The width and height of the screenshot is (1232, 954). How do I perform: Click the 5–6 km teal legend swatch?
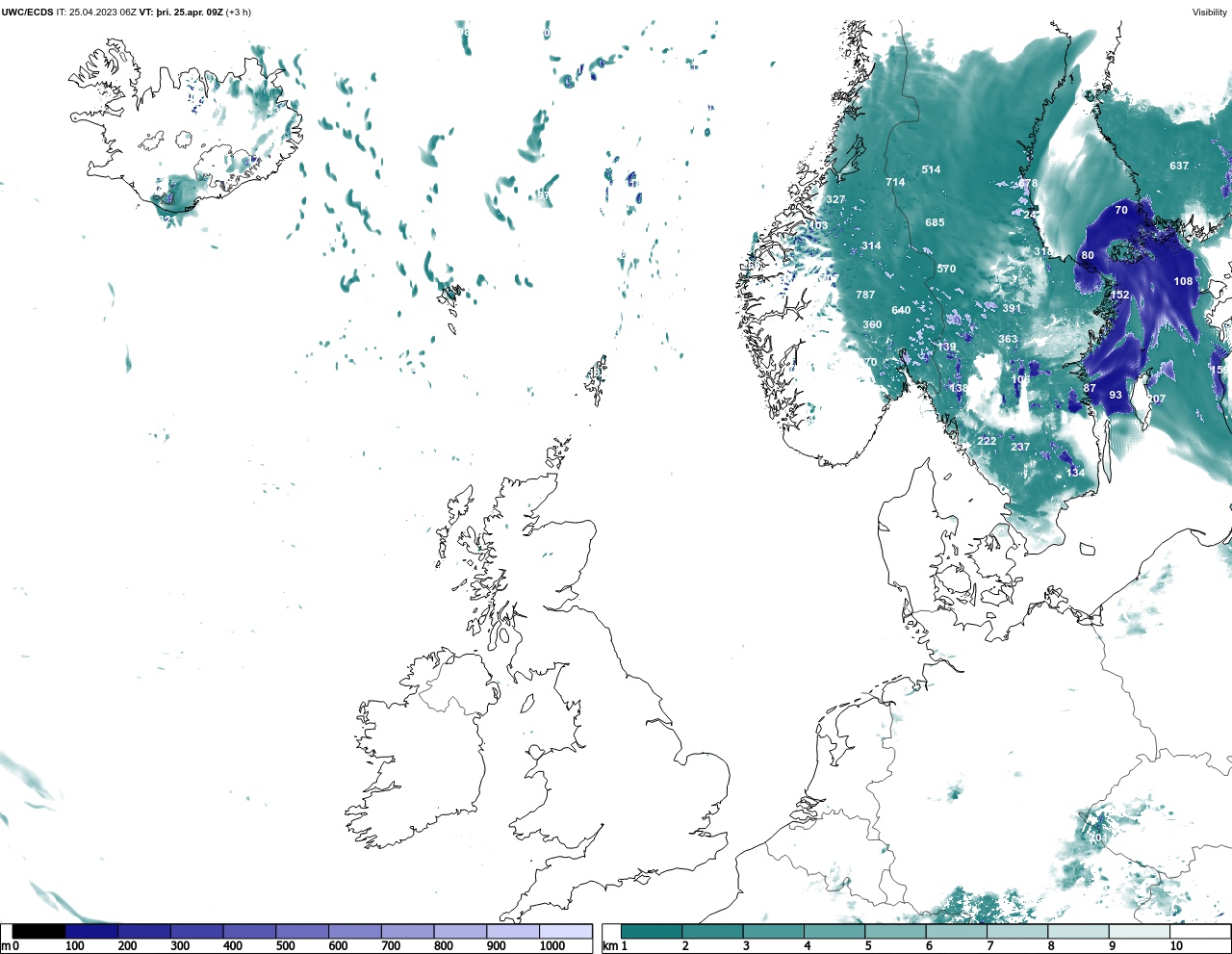[x=895, y=931]
